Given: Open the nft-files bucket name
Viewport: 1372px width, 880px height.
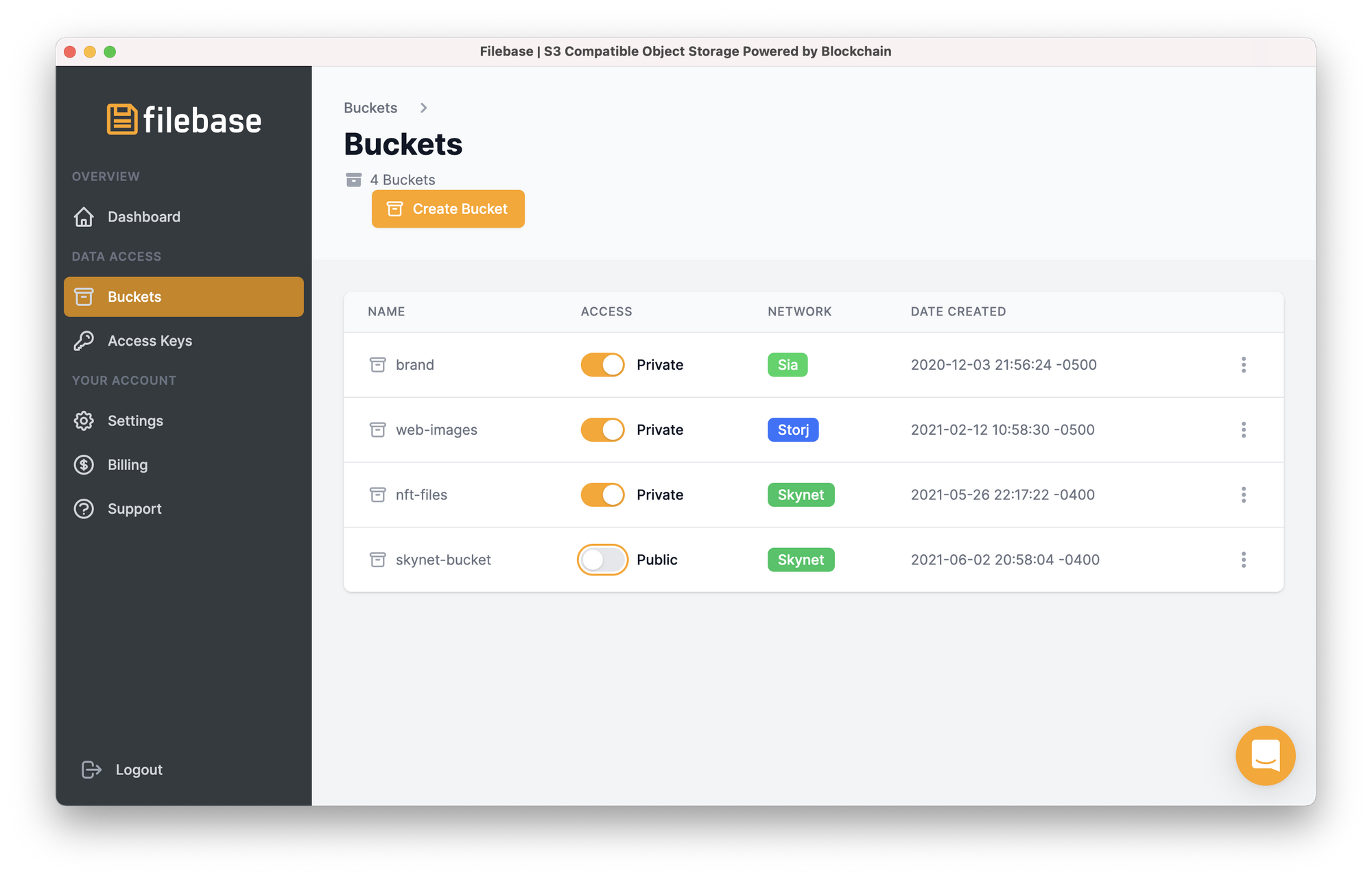Looking at the screenshot, I should tap(421, 495).
